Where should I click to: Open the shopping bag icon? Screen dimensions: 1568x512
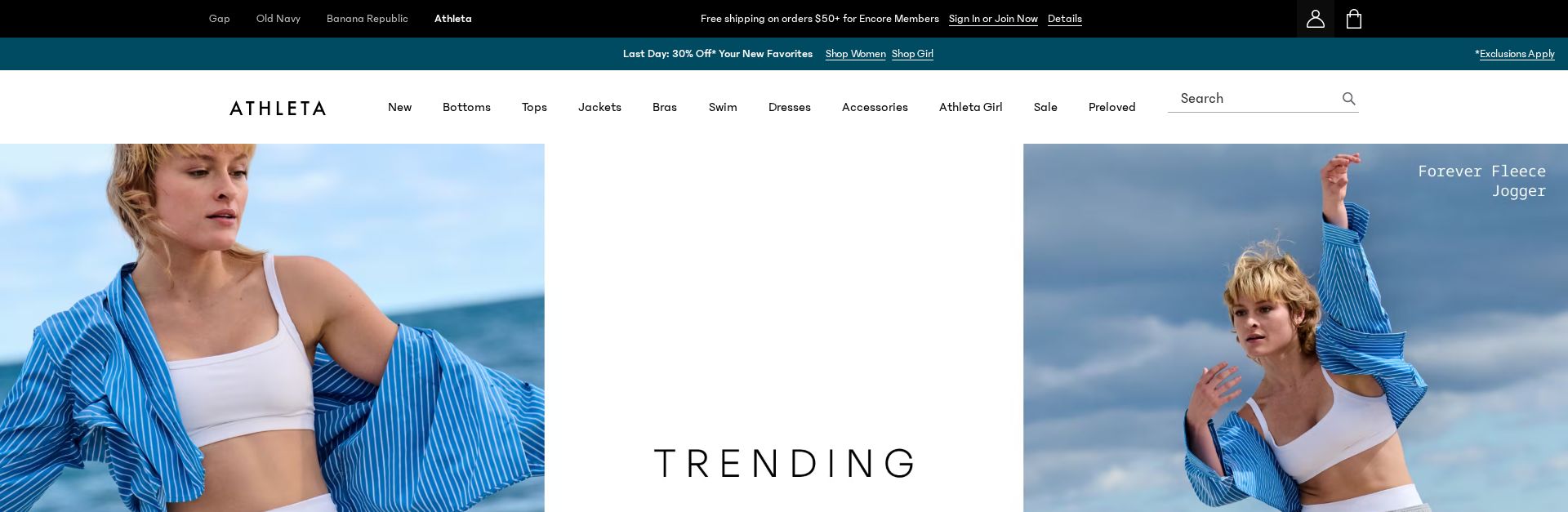[x=1353, y=19]
